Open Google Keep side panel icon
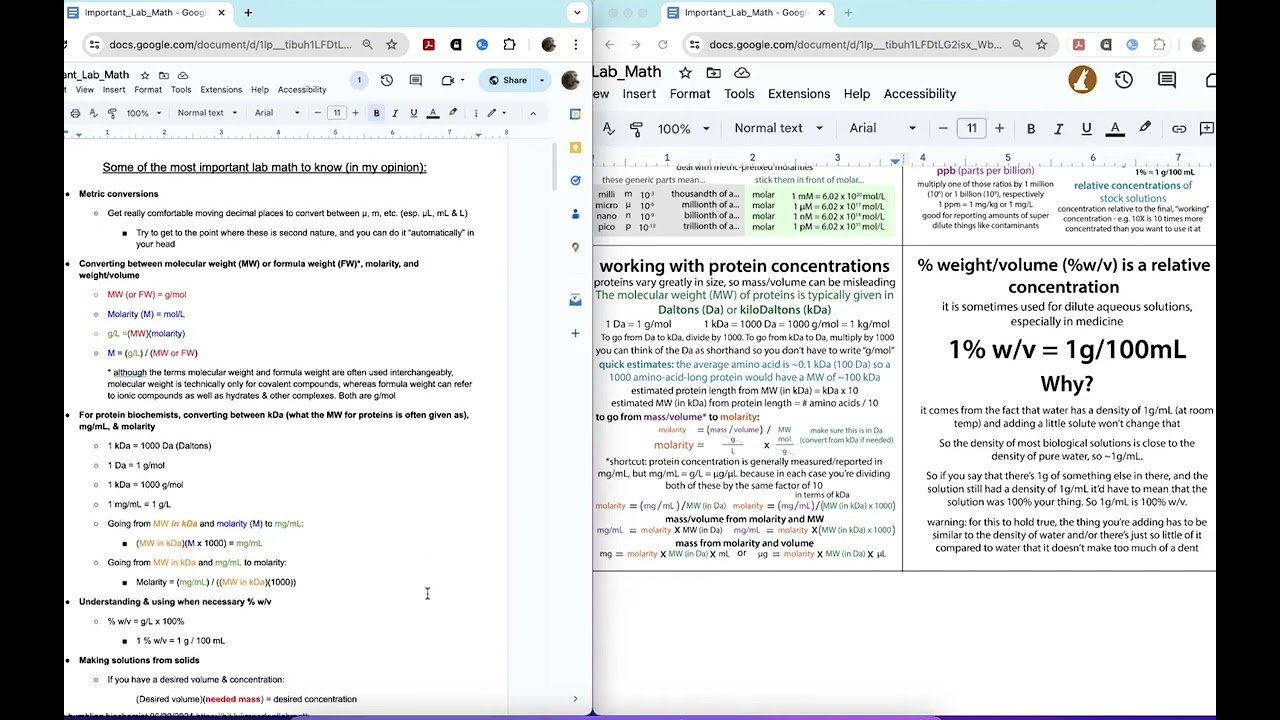 (575, 147)
